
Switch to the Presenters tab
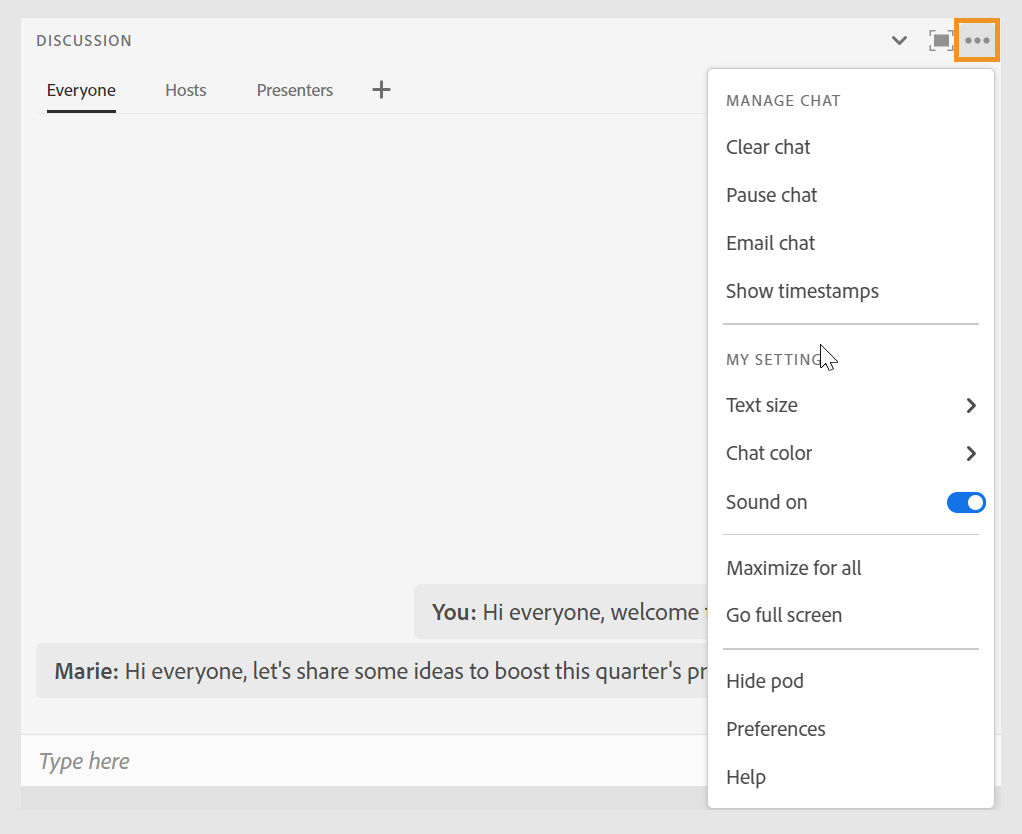(294, 90)
